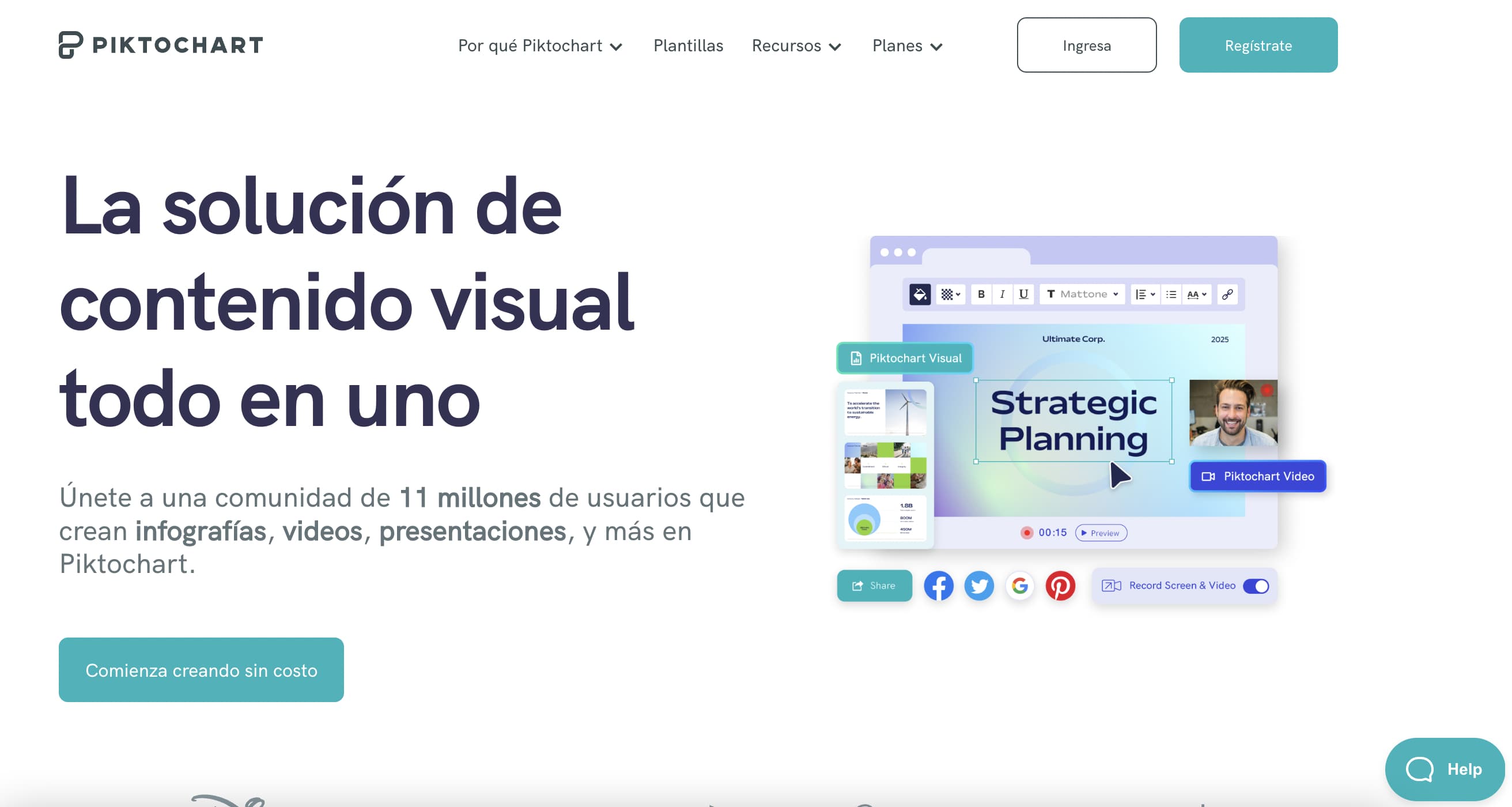This screenshot has width=1512, height=807.
Task: Open the Help chat widget
Action: [x=1444, y=769]
